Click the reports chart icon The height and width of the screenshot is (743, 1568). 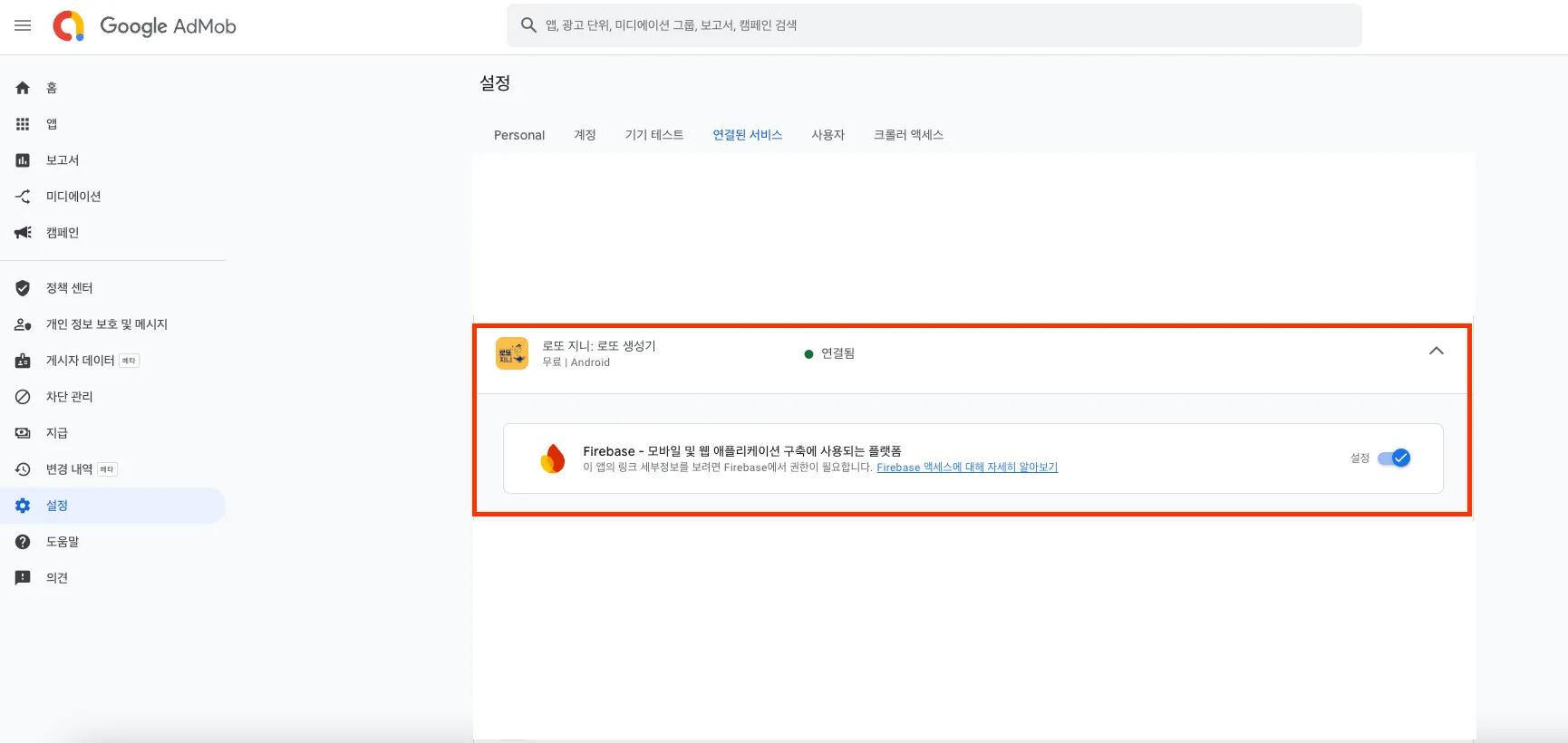pyautogui.click(x=23, y=160)
